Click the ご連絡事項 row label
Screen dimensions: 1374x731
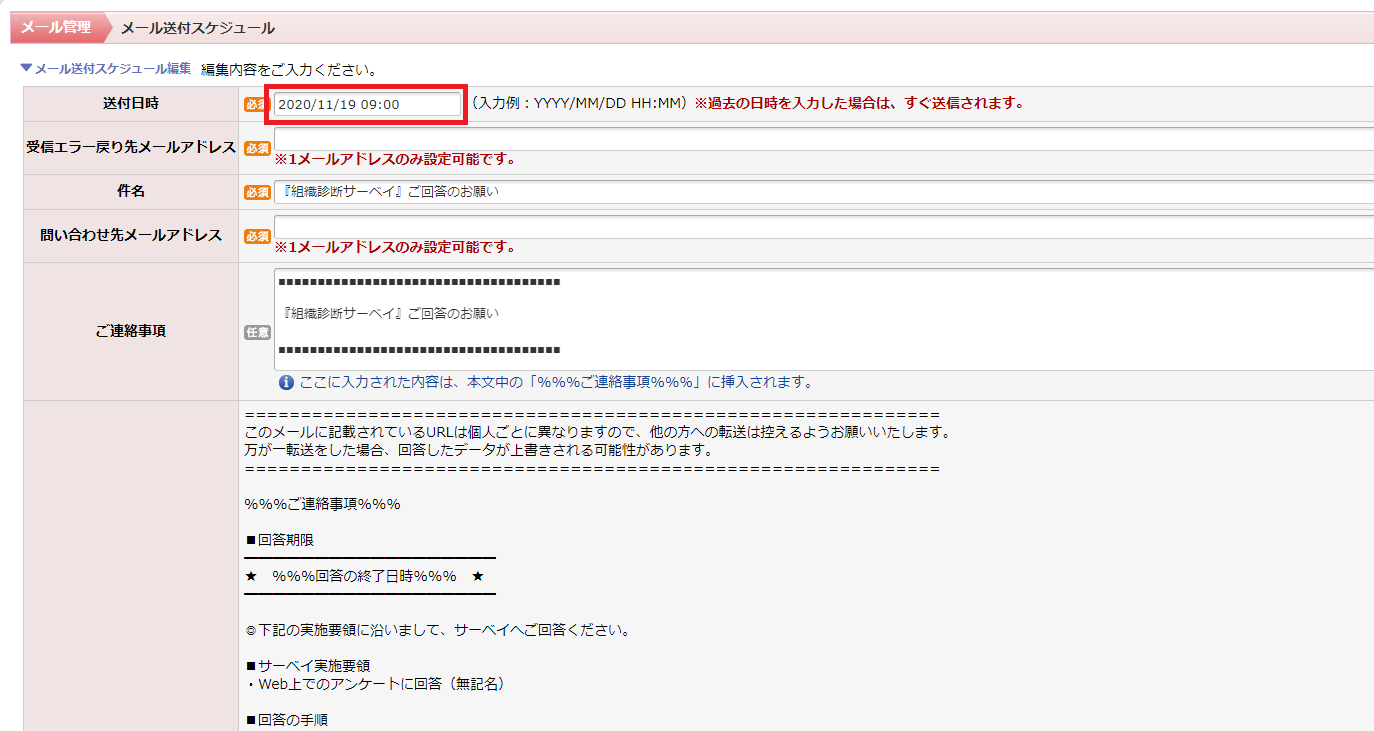click(x=130, y=331)
